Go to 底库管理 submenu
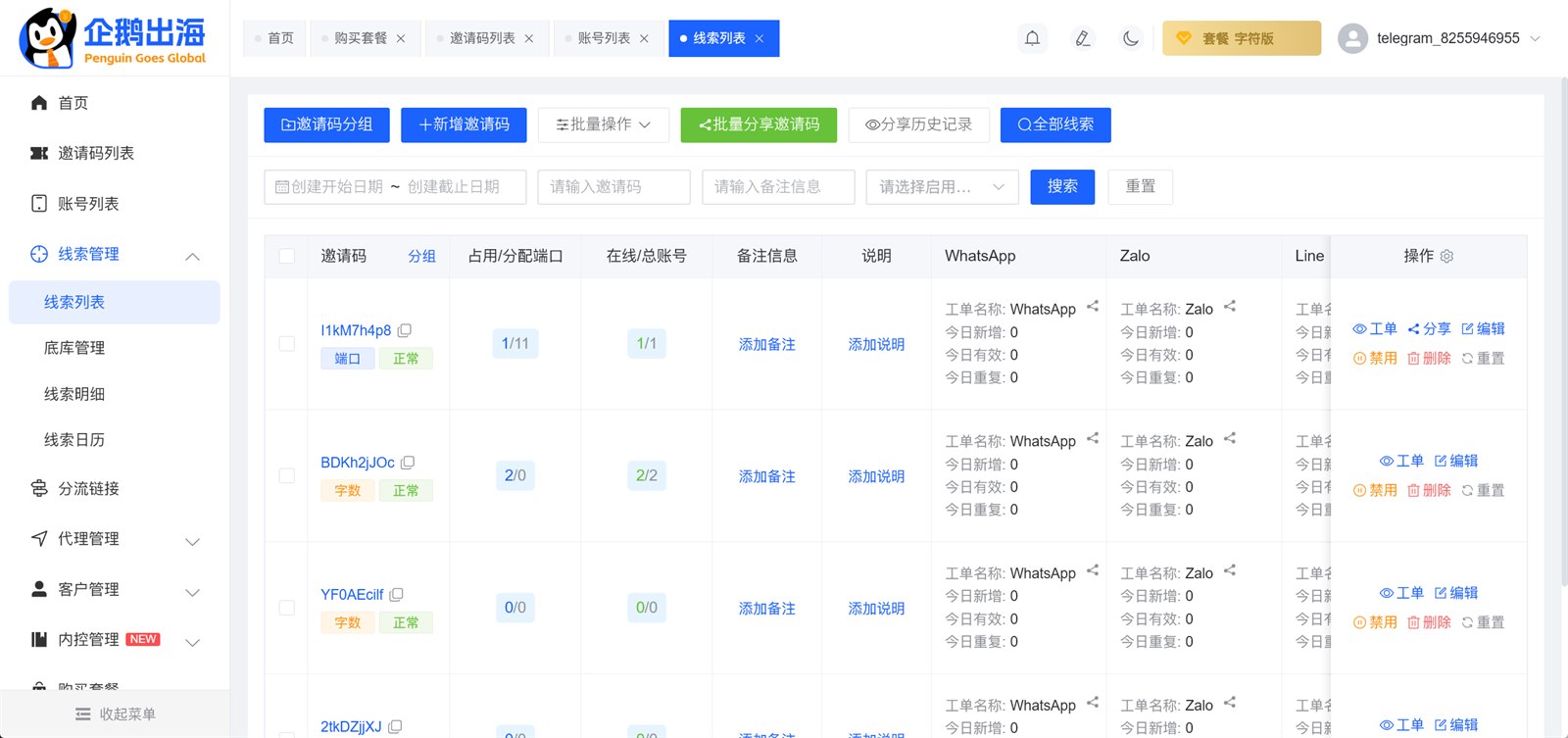1568x738 pixels. click(x=115, y=348)
